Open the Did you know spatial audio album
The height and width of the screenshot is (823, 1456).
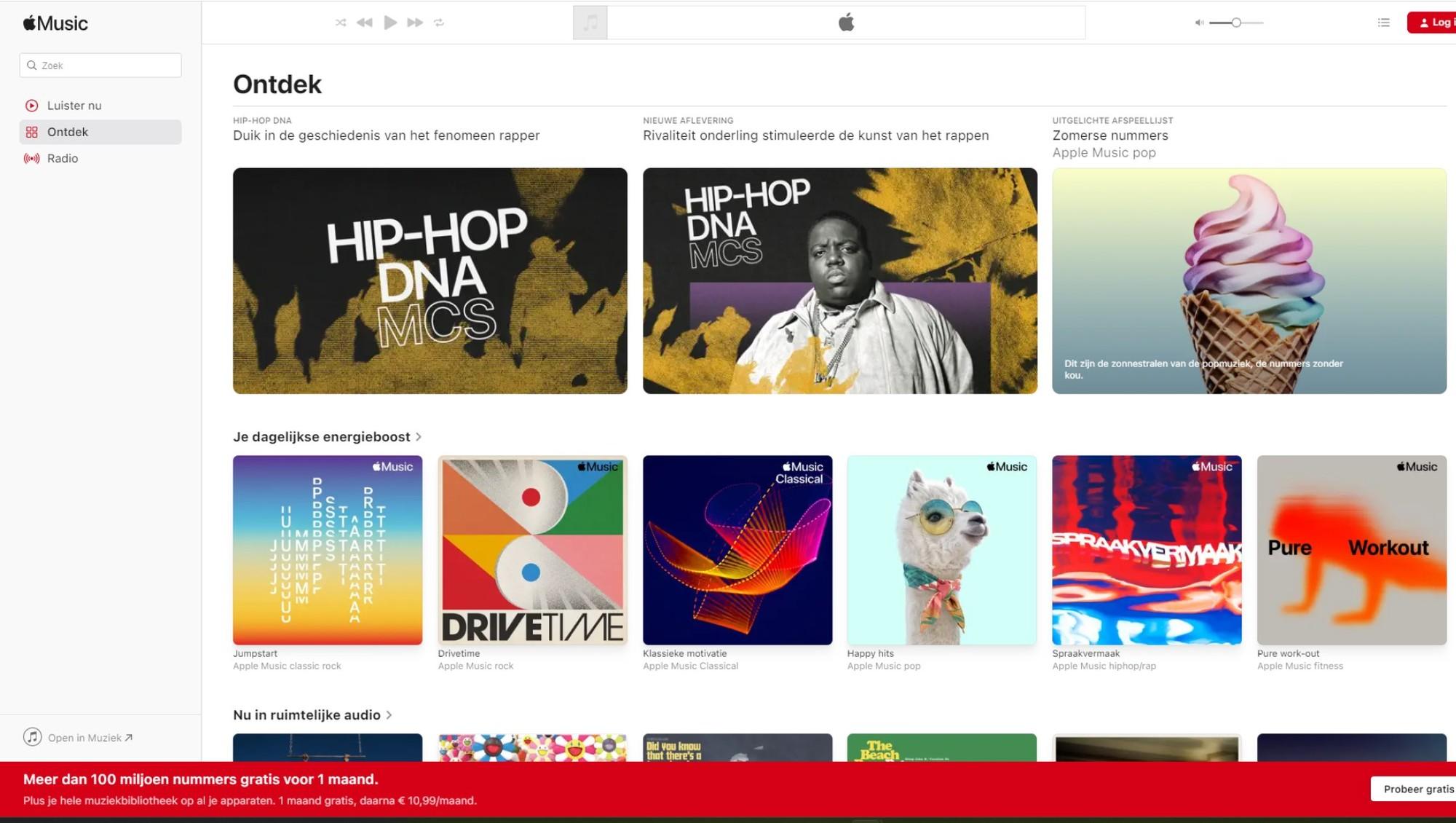(x=737, y=747)
